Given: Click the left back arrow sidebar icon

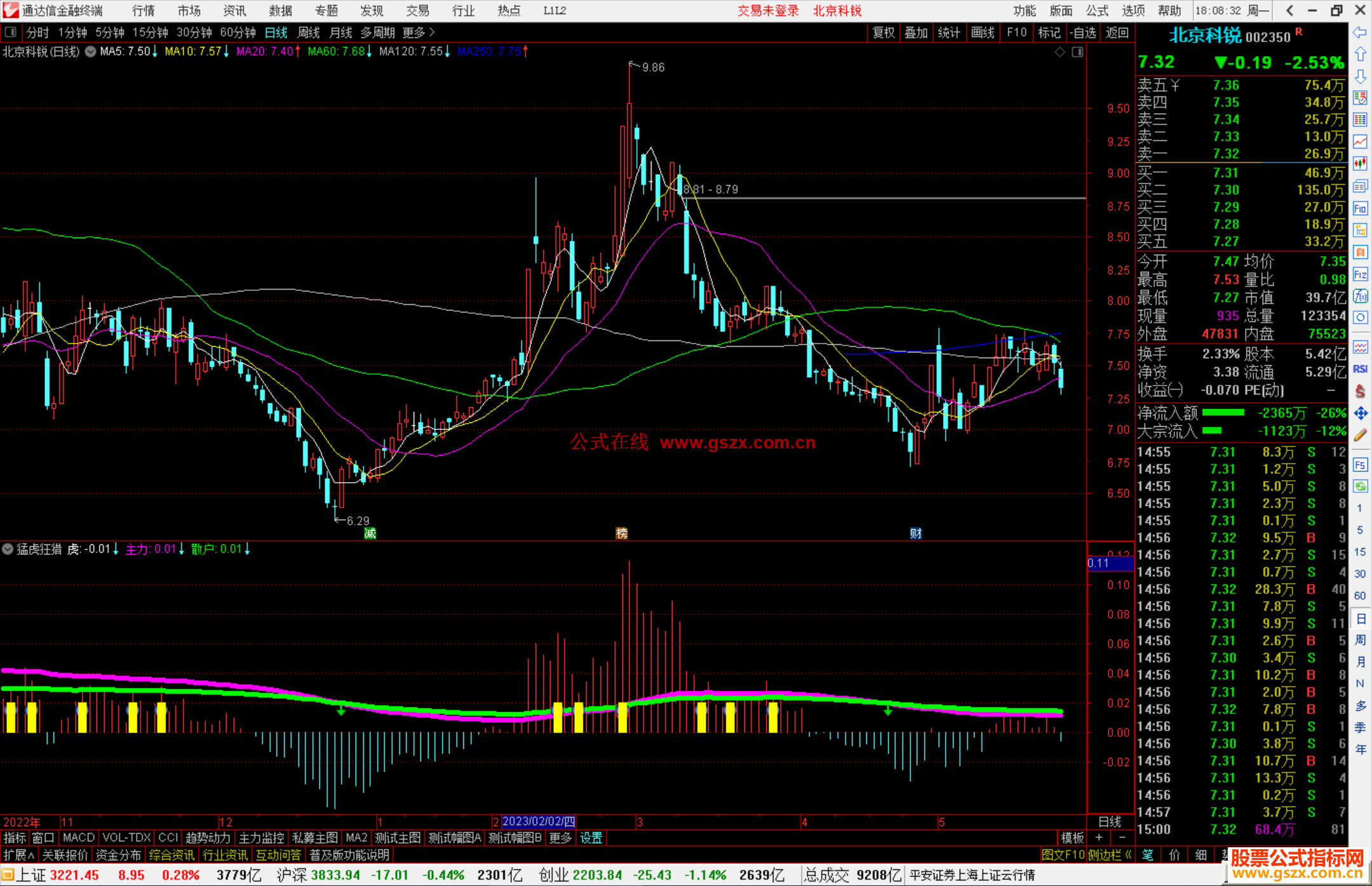Looking at the screenshot, I should pos(1360,32).
